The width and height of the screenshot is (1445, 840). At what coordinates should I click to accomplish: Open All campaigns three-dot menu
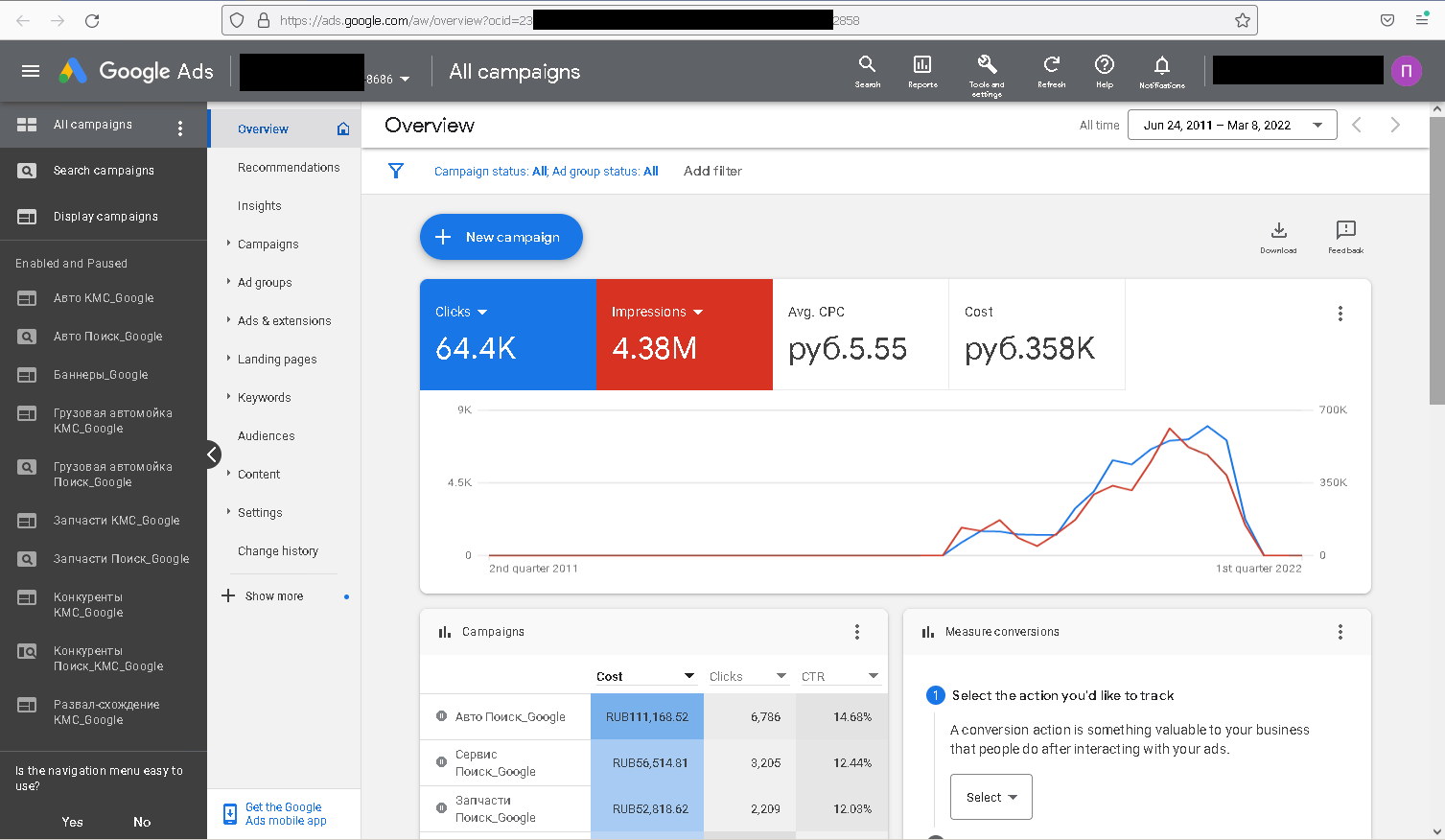coord(180,128)
